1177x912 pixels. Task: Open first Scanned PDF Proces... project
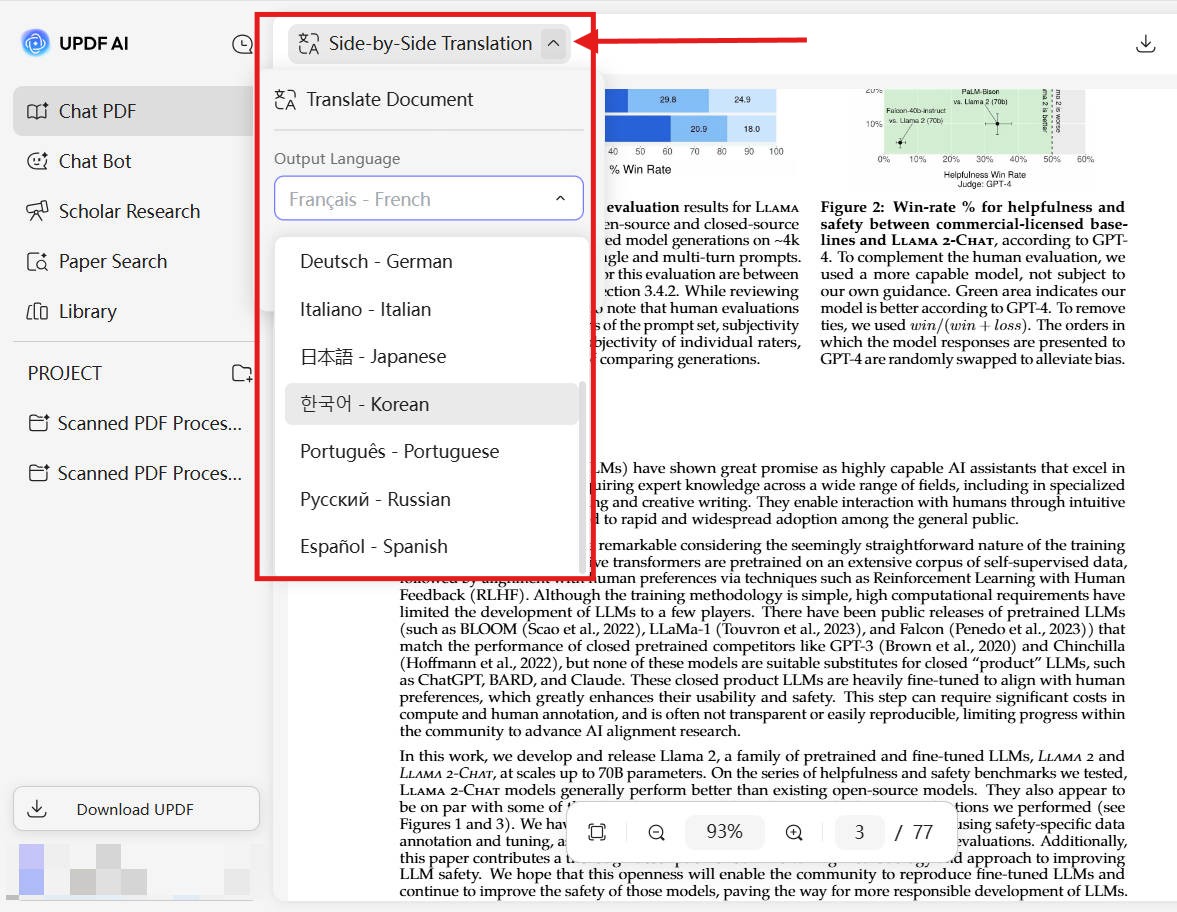coord(135,423)
